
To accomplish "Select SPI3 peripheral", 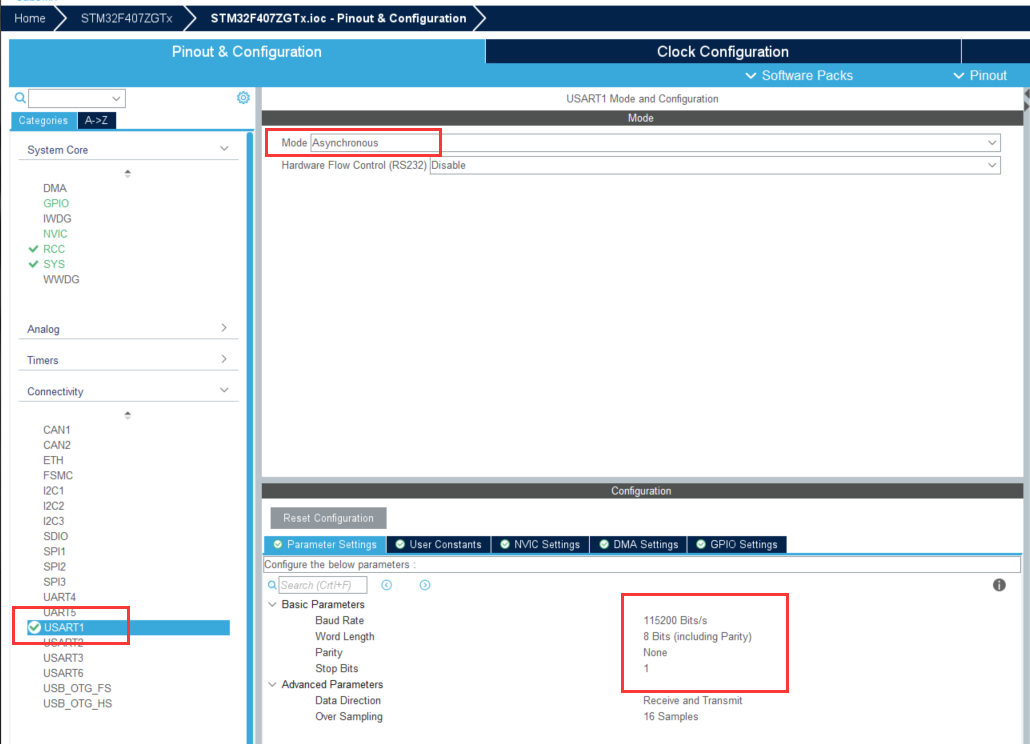I will [55, 582].
